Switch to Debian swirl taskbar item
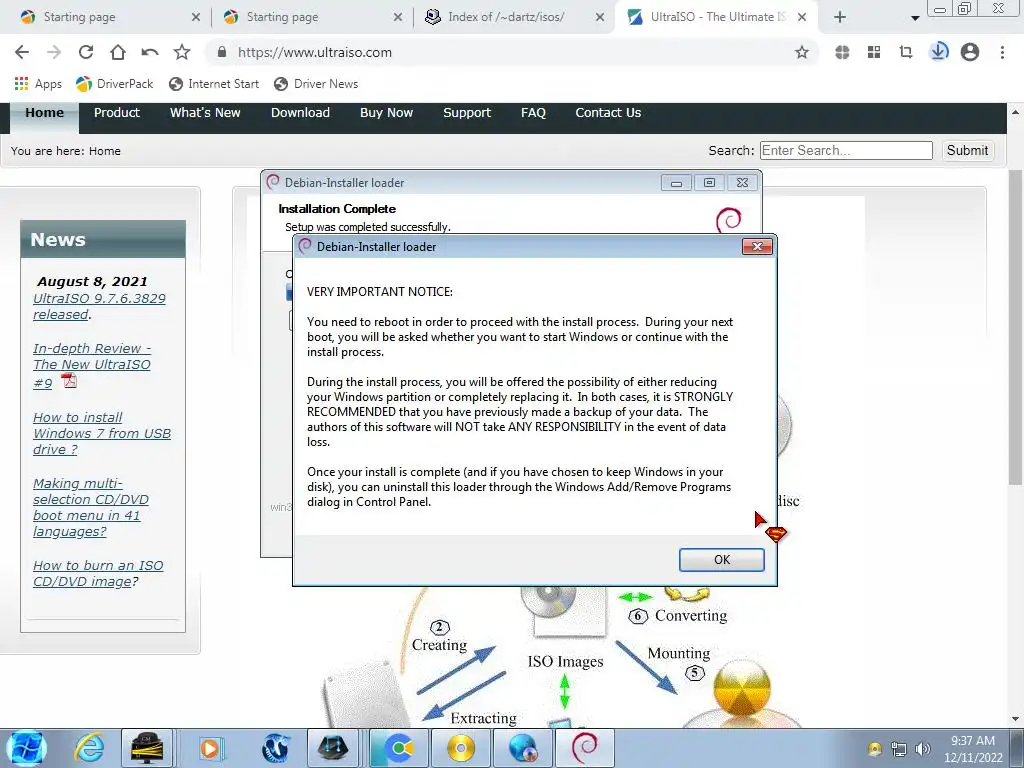 tap(584, 748)
